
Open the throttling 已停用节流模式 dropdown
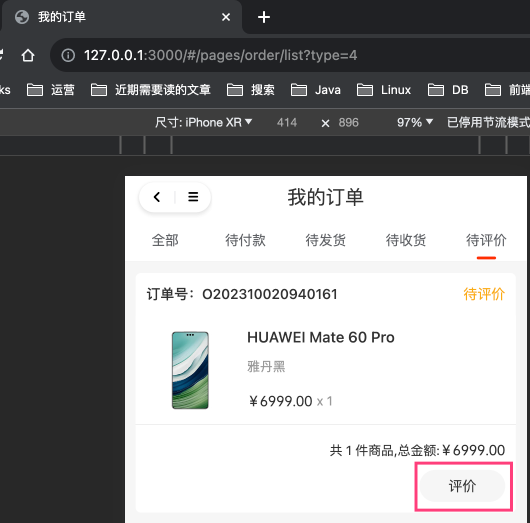tap(488, 122)
